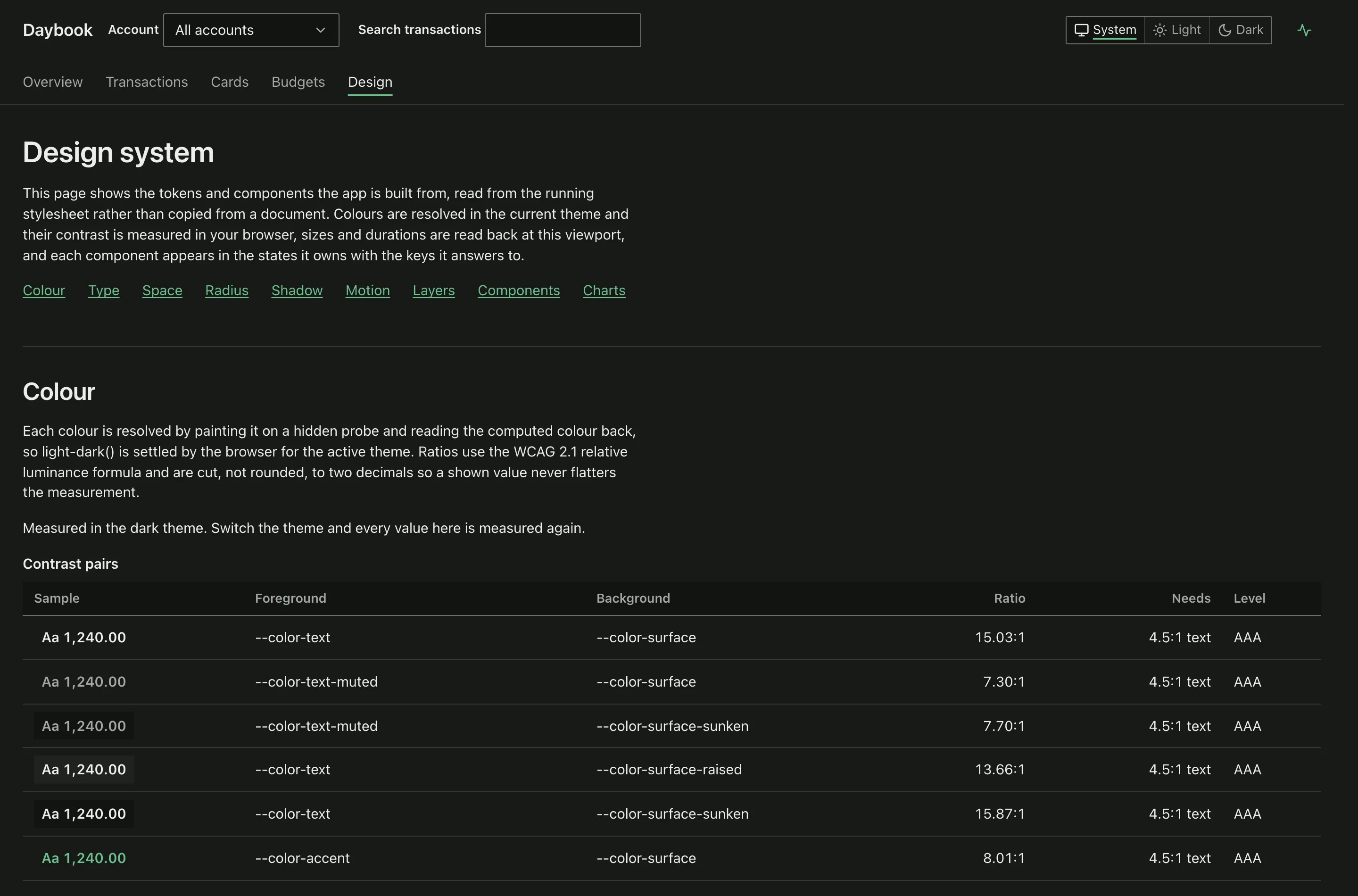Click the 'Contrast pairs' heading

pyautogui.click(x=70, y=564)
